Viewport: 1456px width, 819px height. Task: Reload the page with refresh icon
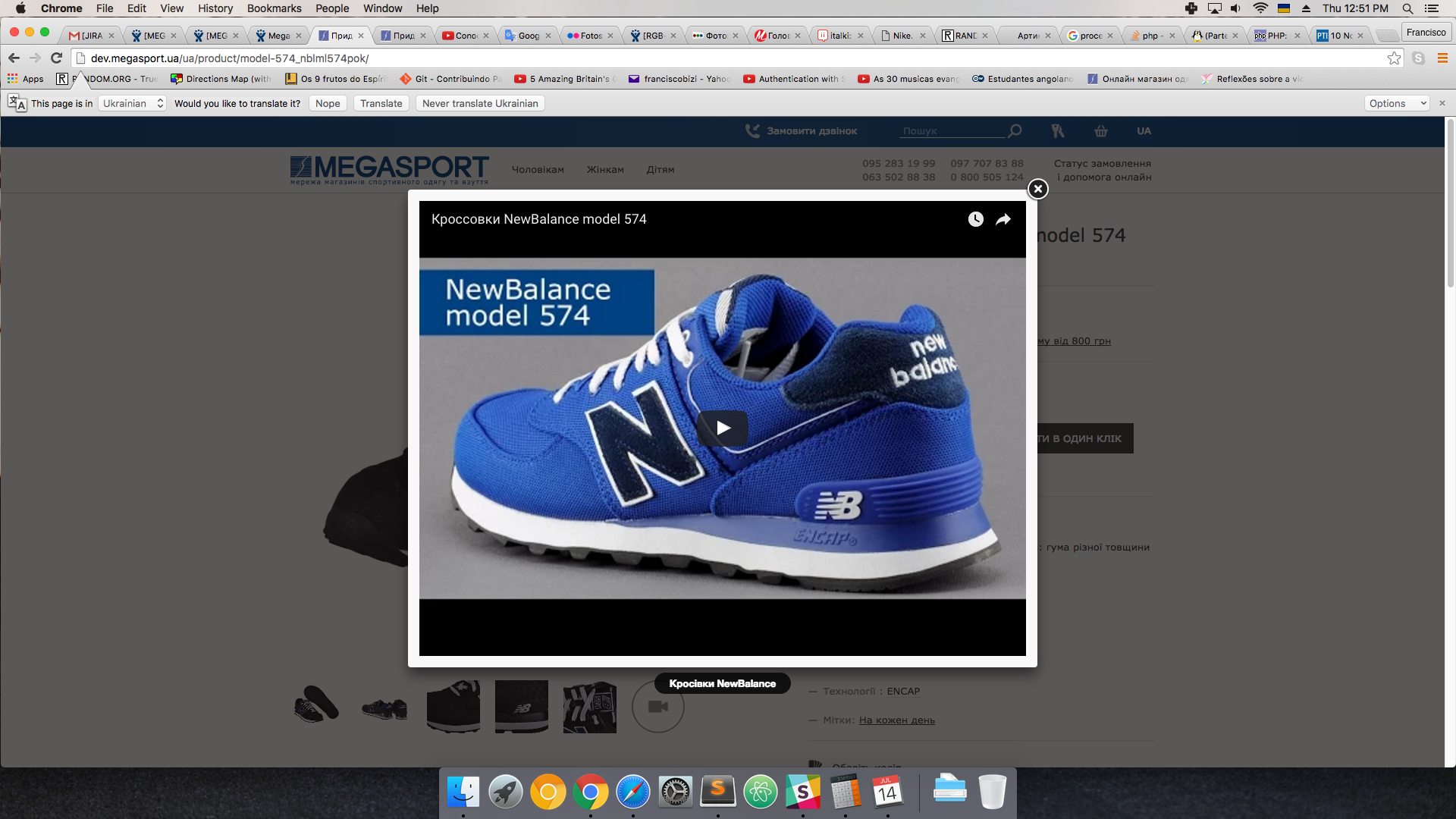coord(56,58)
